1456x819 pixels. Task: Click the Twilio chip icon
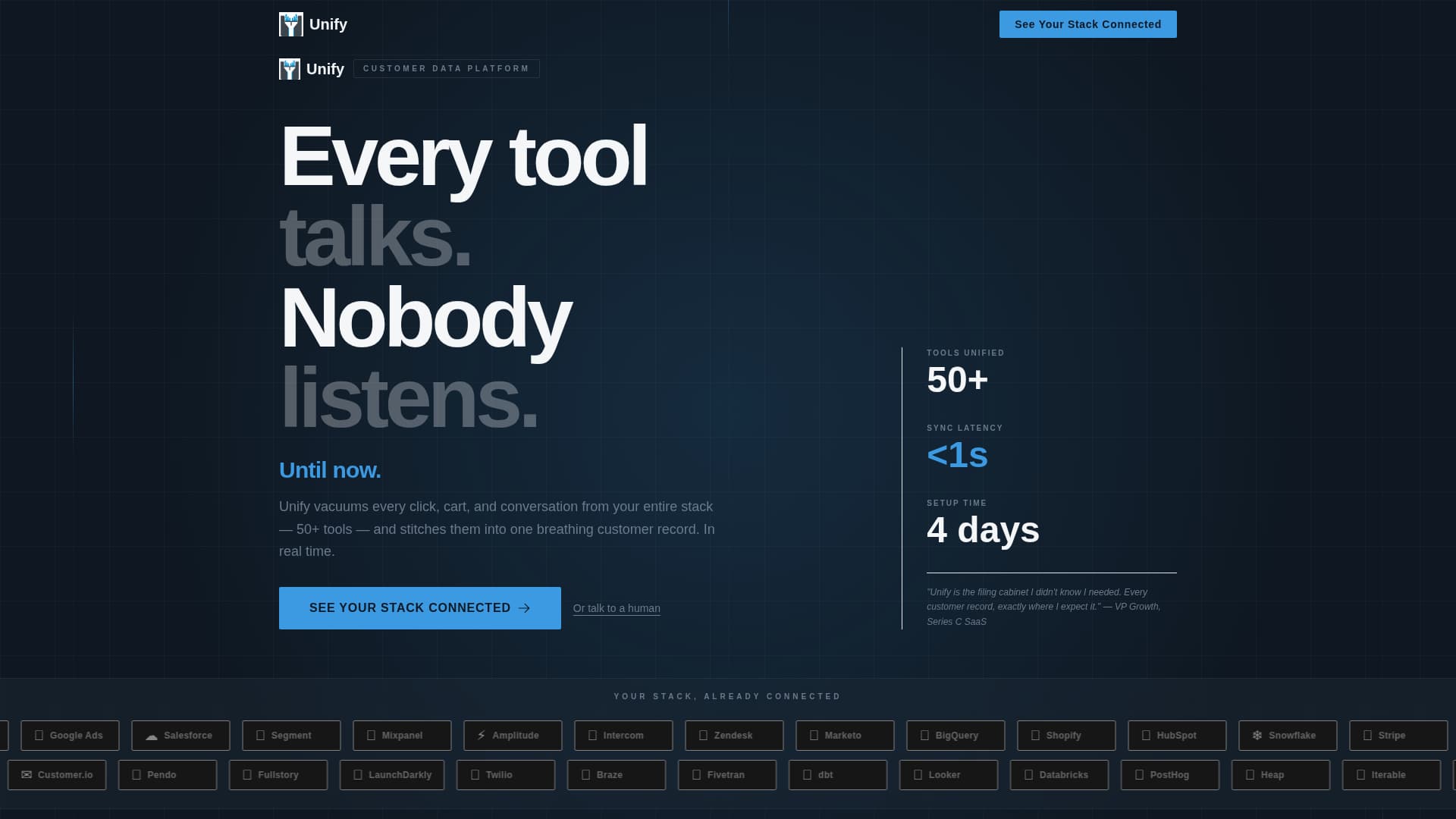coord(475,775)
